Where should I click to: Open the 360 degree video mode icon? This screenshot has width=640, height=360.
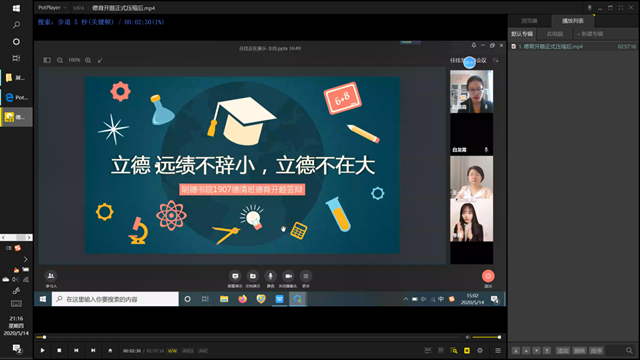pyautogui.click(x=428, y=350)
